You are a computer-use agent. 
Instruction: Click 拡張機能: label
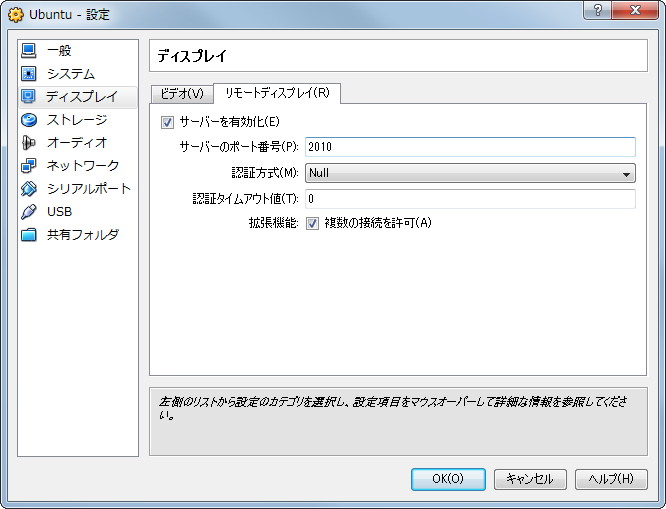tap(274, 223)
